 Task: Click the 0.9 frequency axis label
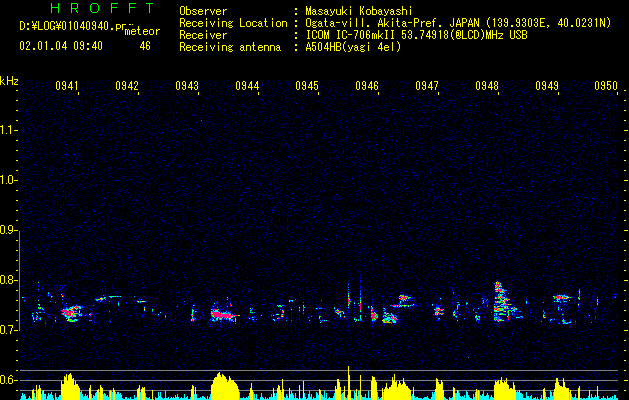tap(8, 230)
